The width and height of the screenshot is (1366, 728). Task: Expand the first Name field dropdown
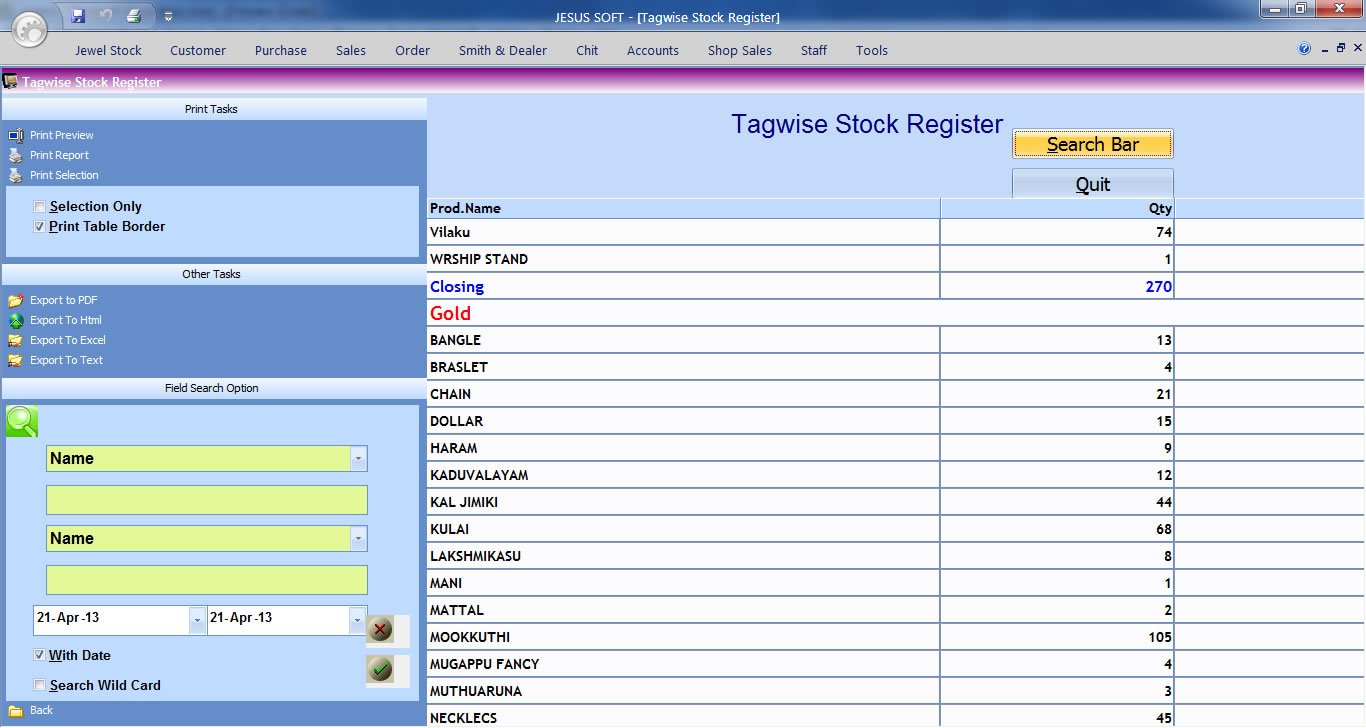click(x=358, y=459)
